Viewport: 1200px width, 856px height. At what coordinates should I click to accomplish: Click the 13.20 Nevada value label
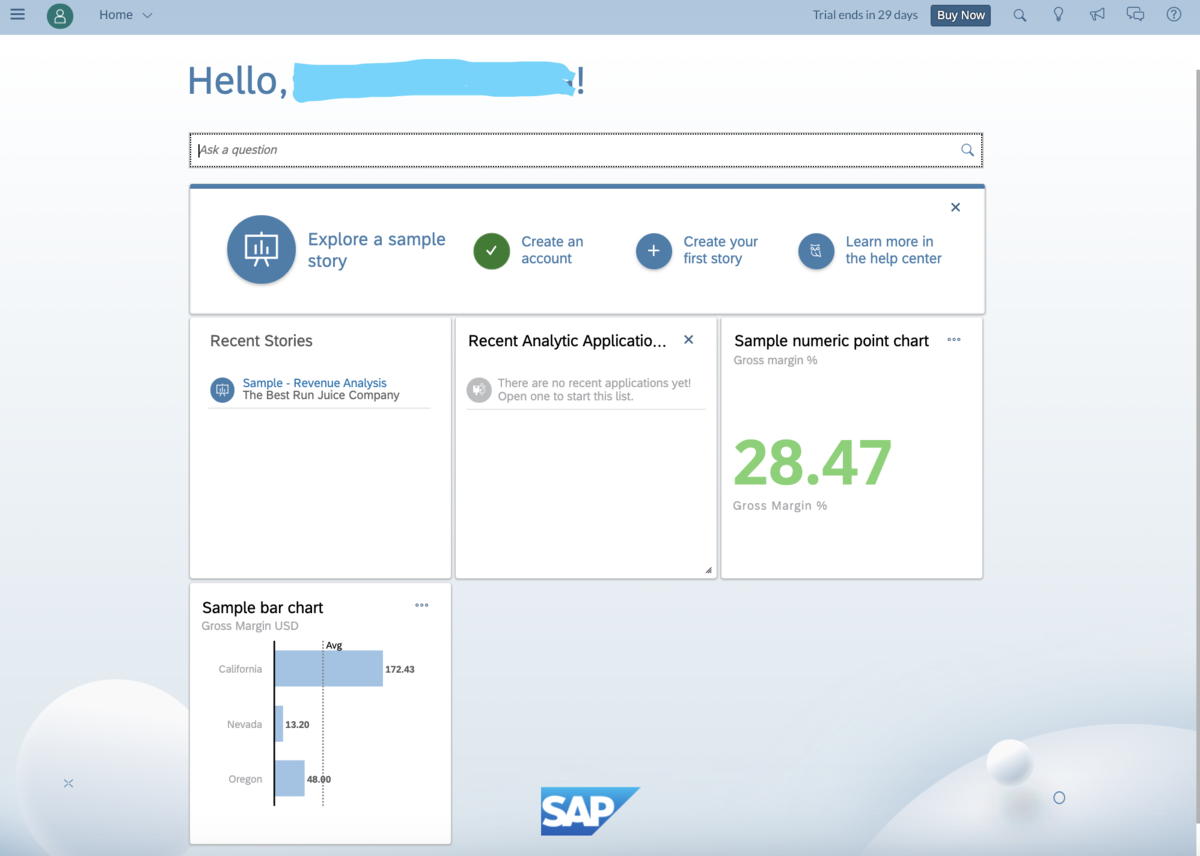pos(297,724)
